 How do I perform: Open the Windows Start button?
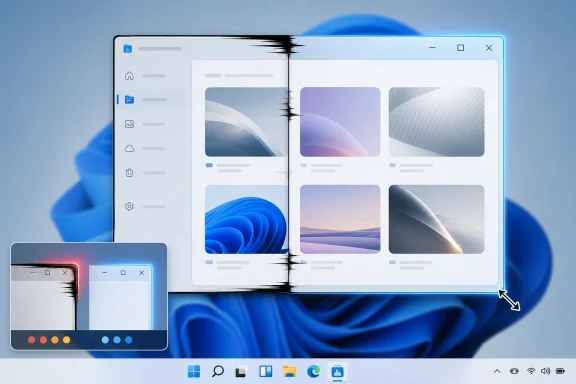pyautogui.click(x=194, y=372)
